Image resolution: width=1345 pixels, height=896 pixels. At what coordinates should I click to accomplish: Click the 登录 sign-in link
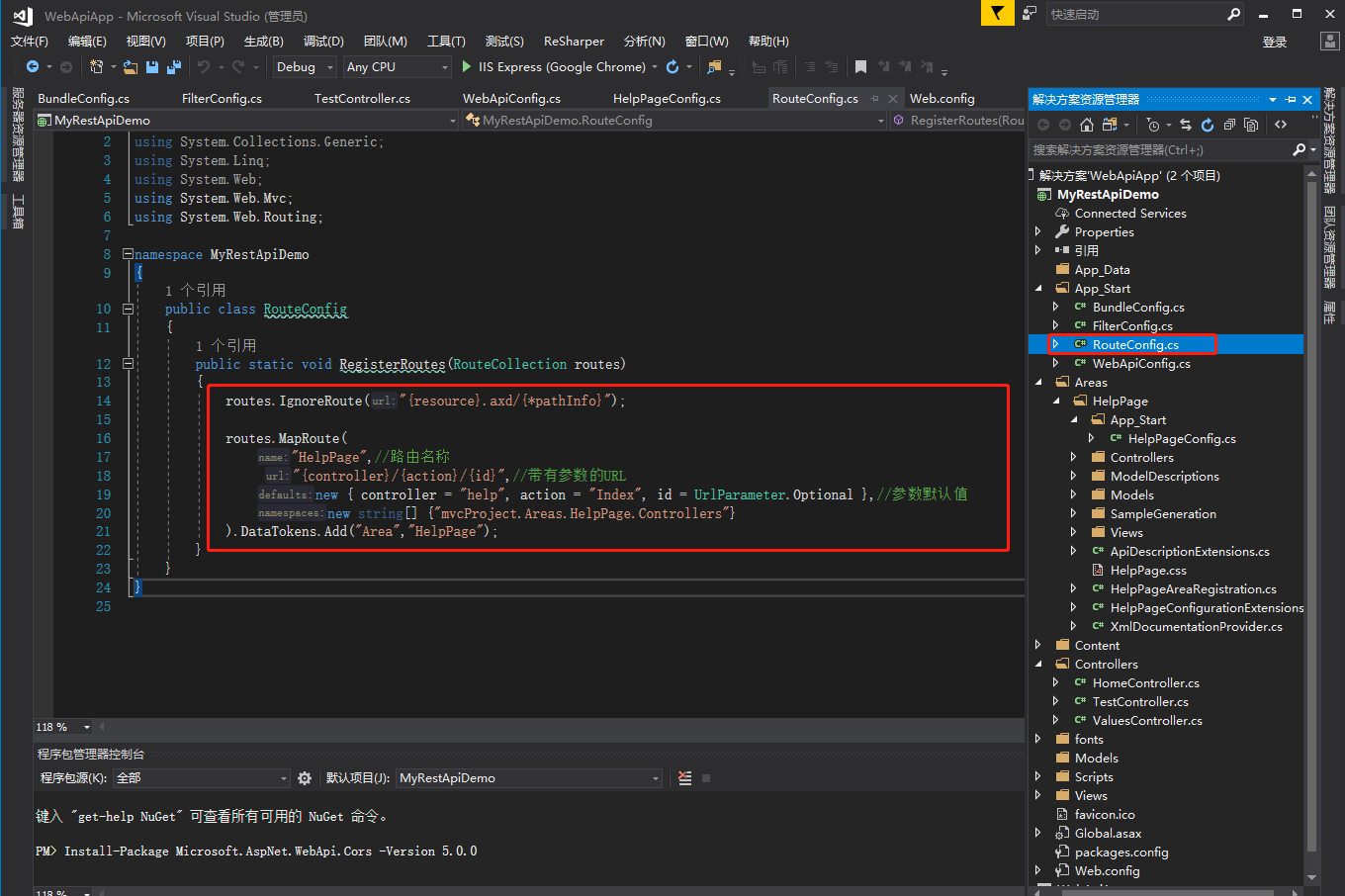click(1275, 42)
